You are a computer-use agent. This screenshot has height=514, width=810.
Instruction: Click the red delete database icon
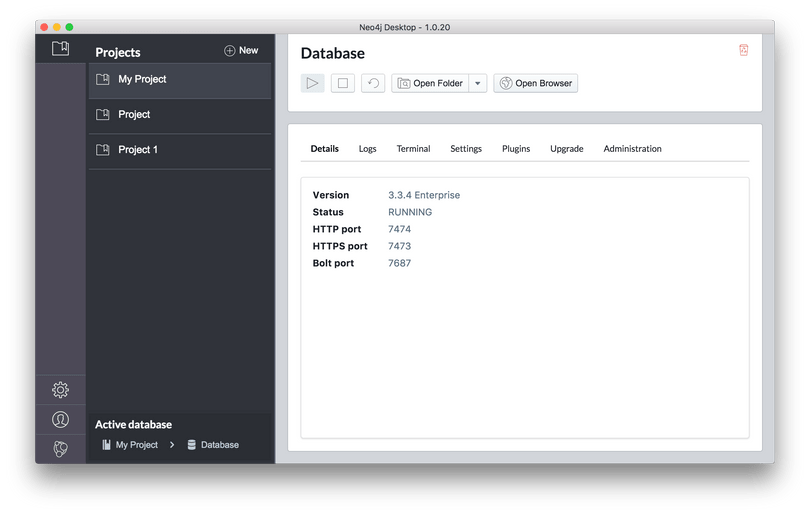coord(743,50)
